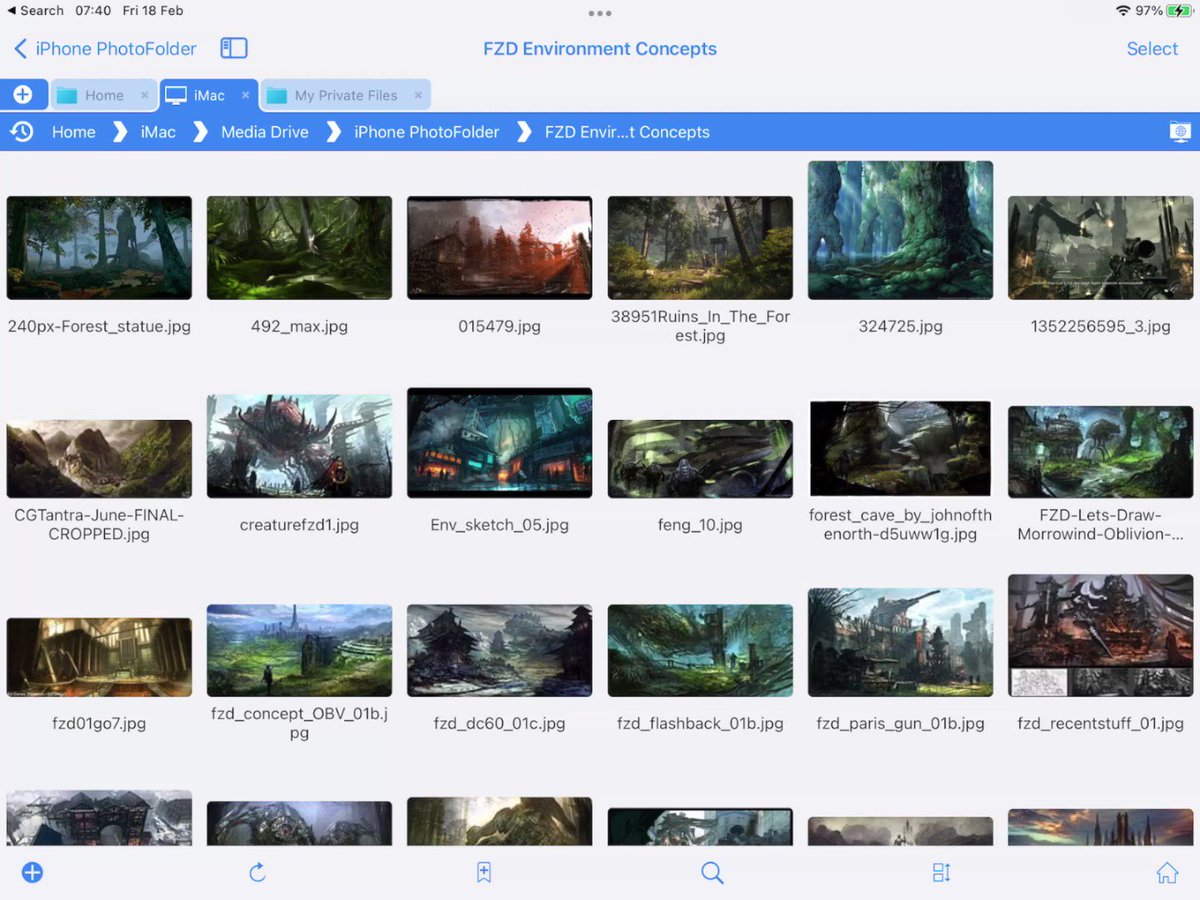Image resolution: width=1200 pixels, height=900 pixels.
Task: Add a bookmark for this folder
Action: point(484,873)
